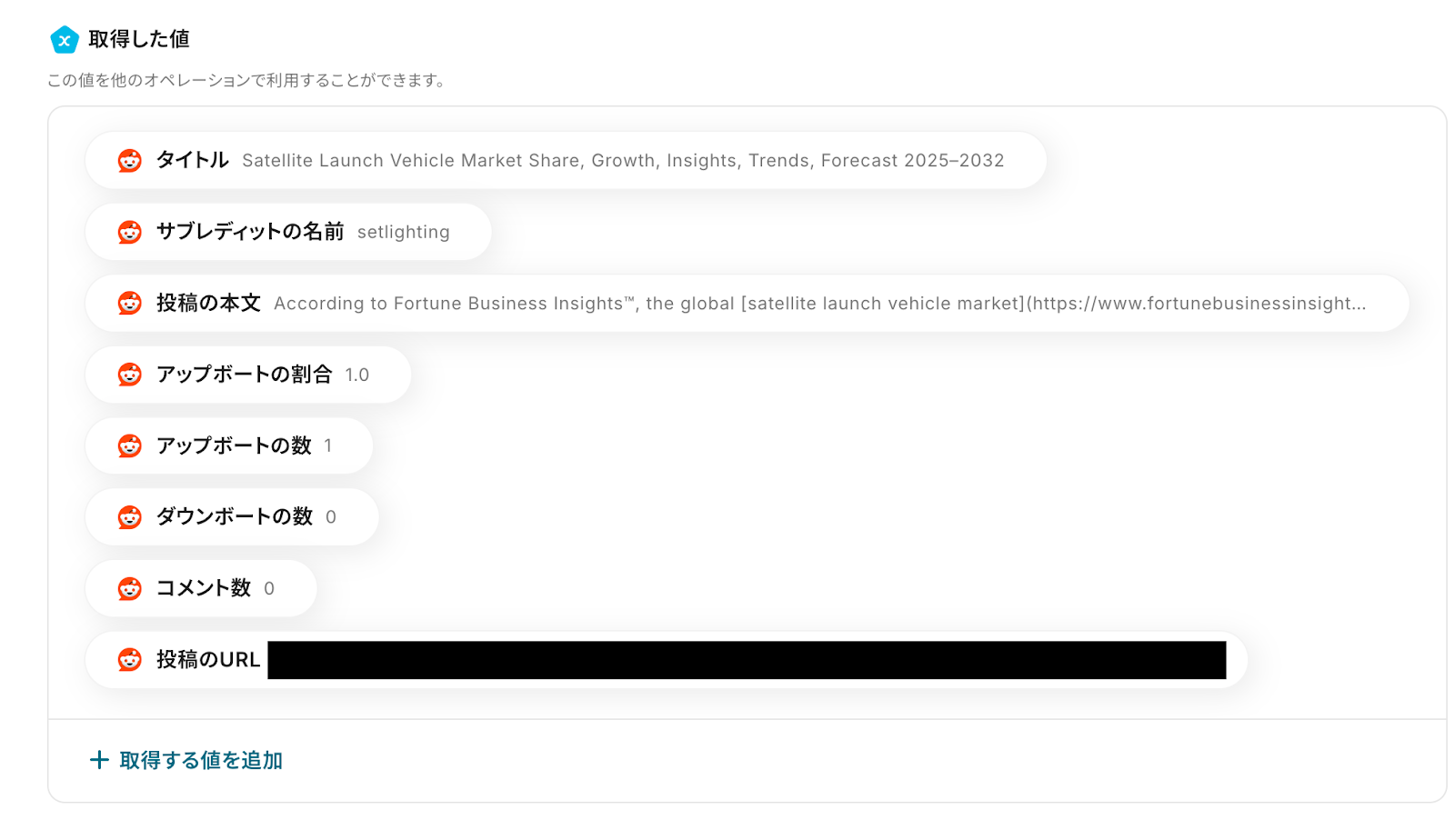Select the setlighting subreddit name value
1455x840 pixels.
click(404, 232)
